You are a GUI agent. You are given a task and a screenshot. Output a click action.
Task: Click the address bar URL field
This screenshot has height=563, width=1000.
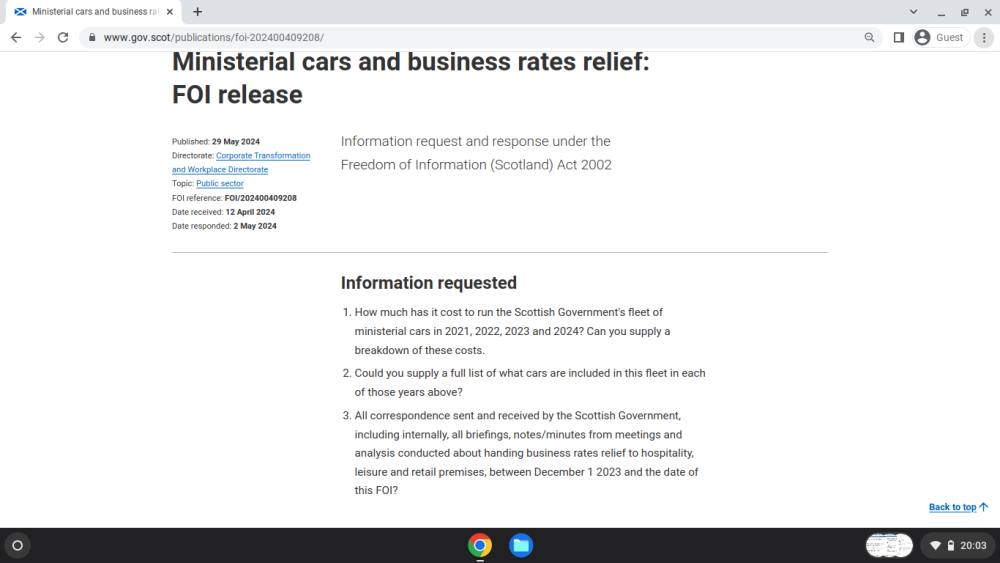478,38
